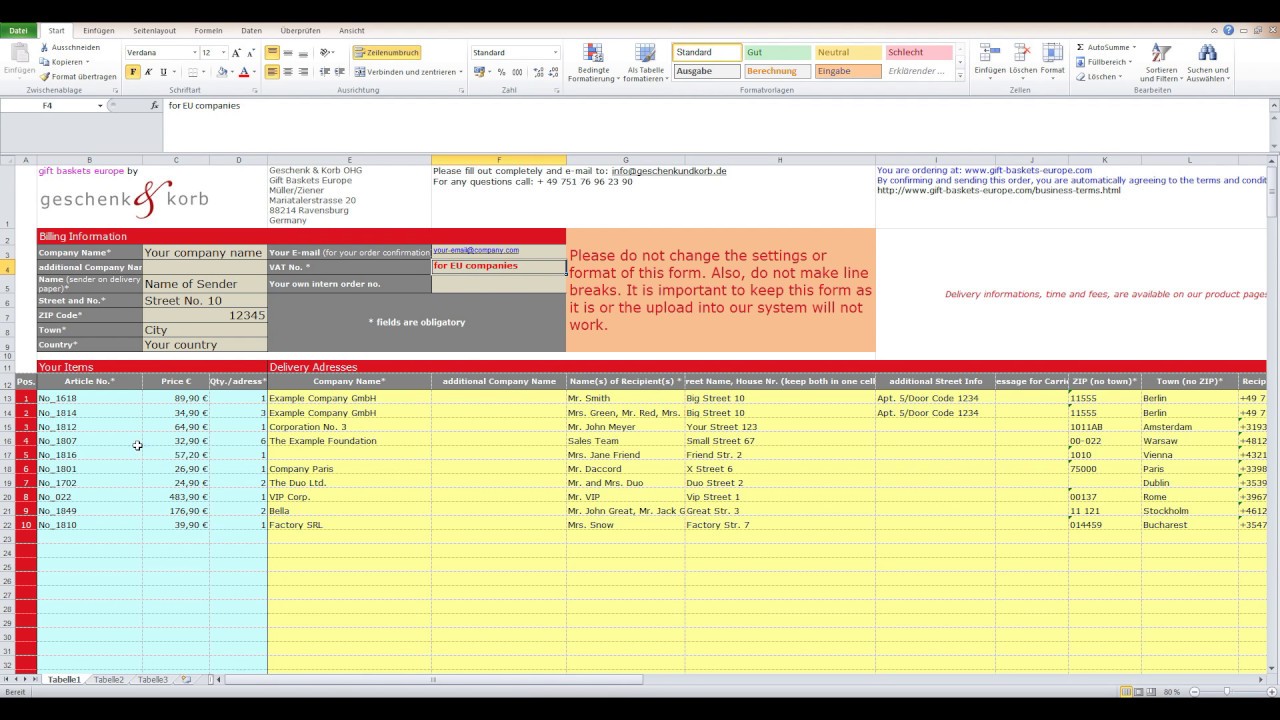Click the Name Box showing F4

pos(48,105)
